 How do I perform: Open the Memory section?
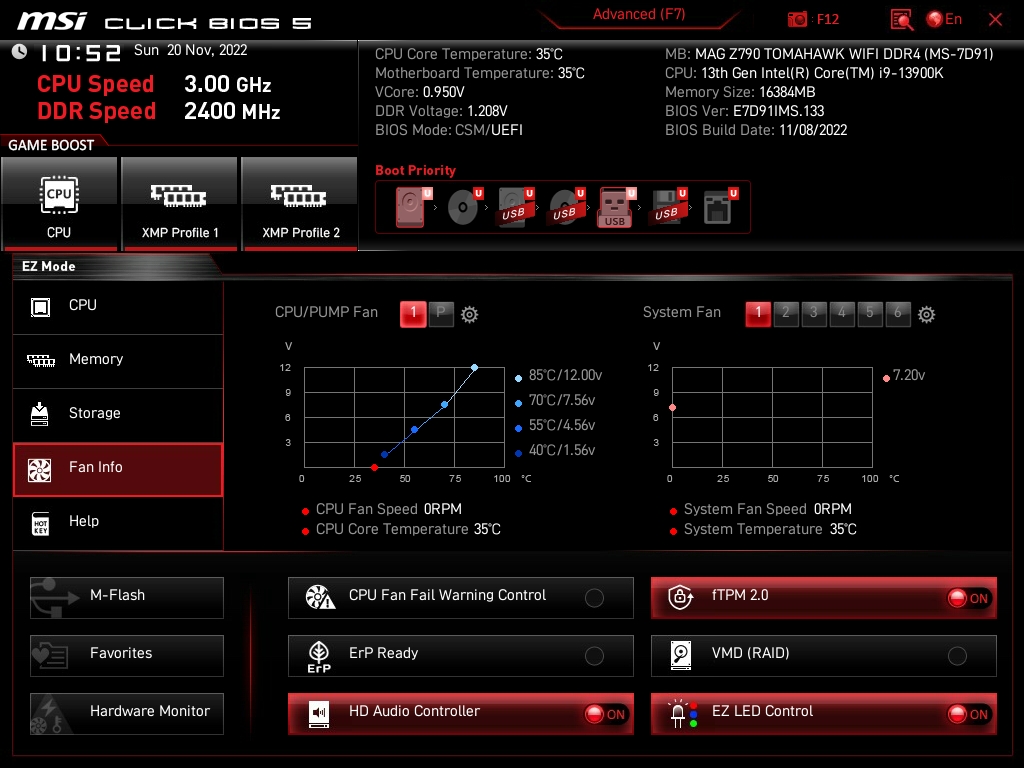(x=118, y=360)
